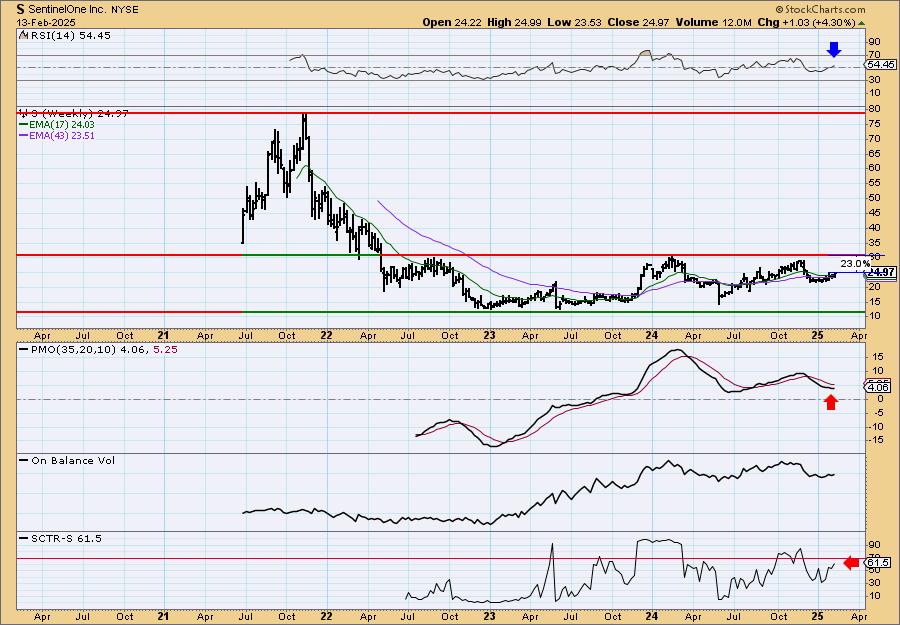Image resolution: width=900 pixels, height=625 pixels.
Task: Click the 24.97 price axis value tag
Action: (883, 272)
